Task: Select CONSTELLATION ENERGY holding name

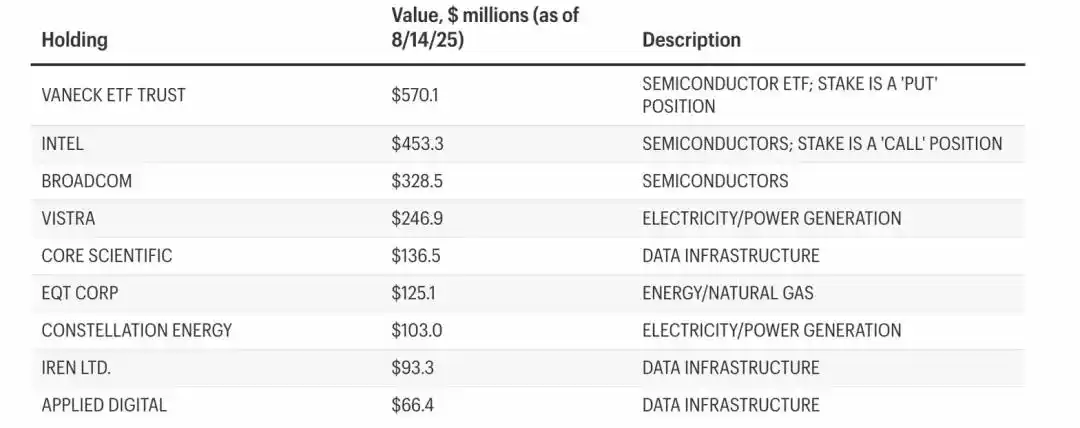Action: click(137, 330)
